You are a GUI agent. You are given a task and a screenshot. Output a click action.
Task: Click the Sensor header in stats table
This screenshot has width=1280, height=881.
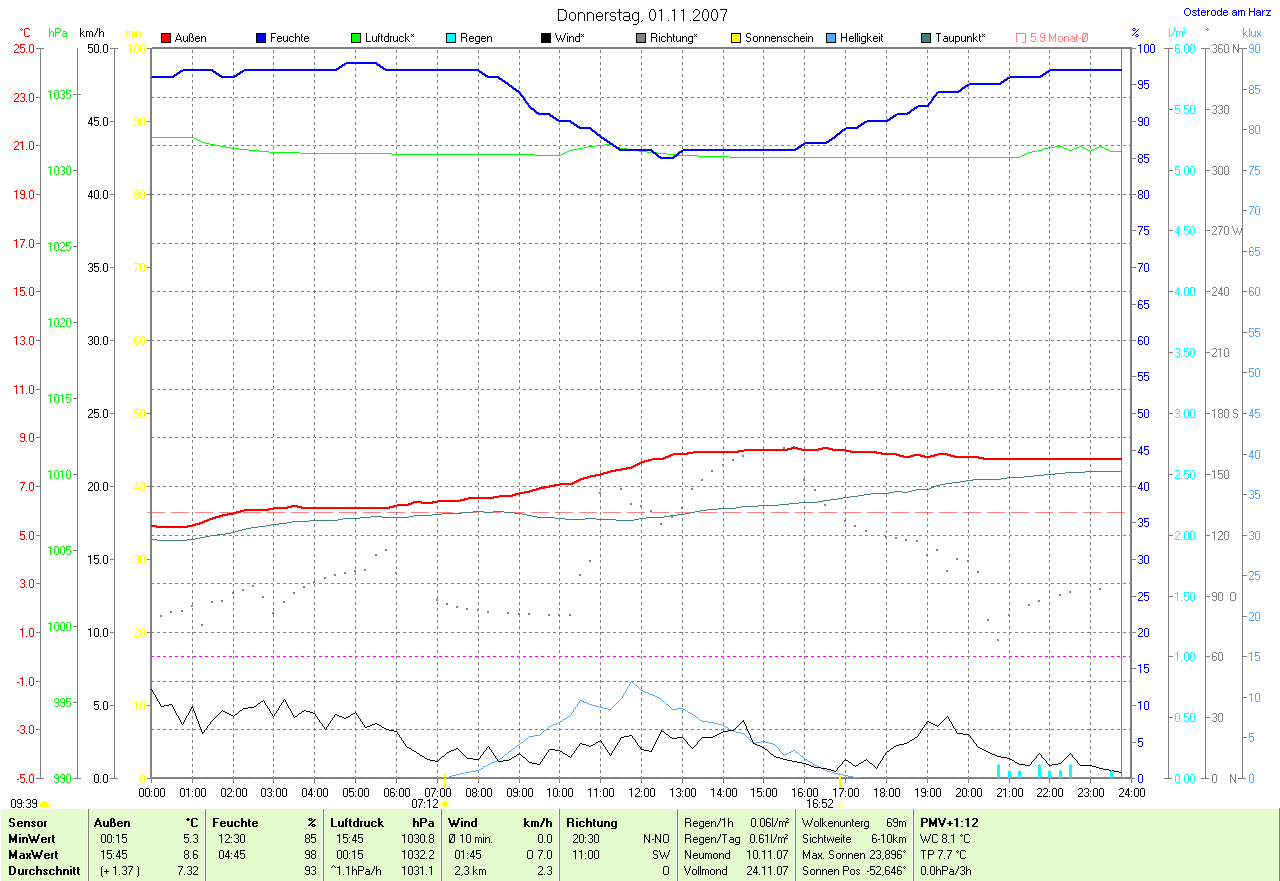pos(27,823)
